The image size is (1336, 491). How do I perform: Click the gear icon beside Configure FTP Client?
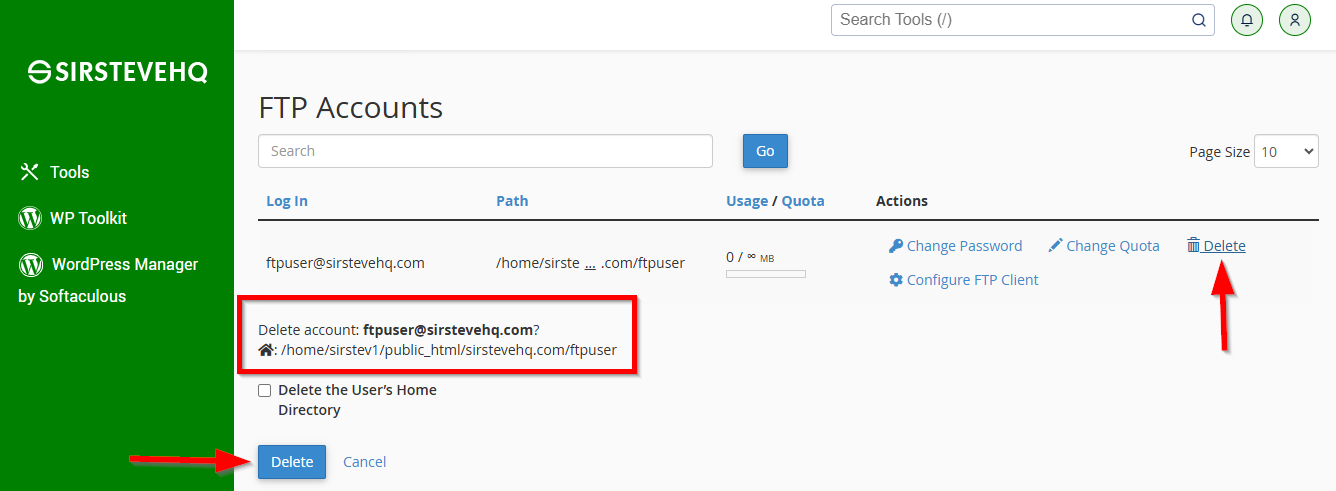pyautogui.click(x=896, y=280)
